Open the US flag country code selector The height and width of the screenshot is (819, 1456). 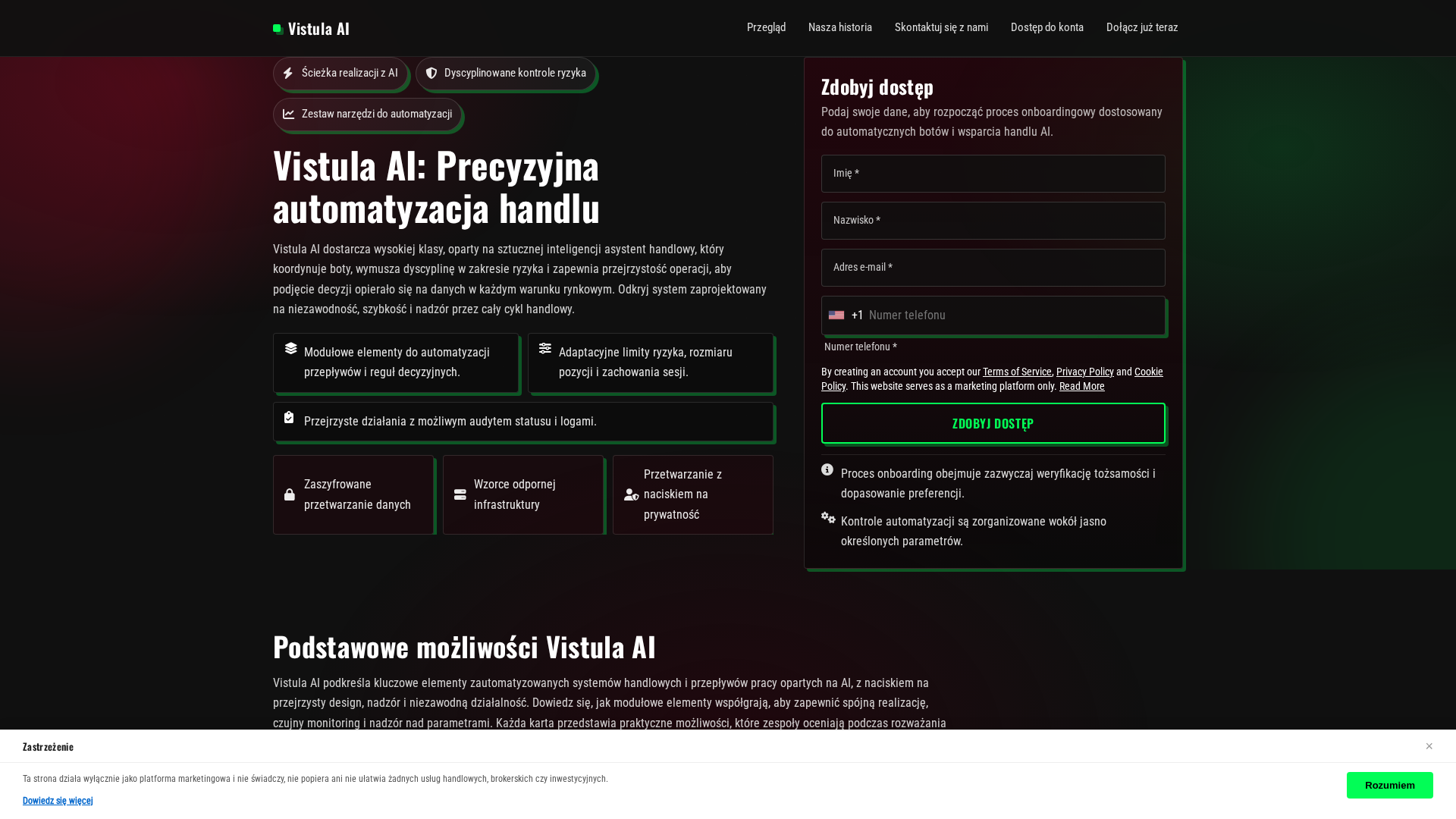click(x=836, y=315)
